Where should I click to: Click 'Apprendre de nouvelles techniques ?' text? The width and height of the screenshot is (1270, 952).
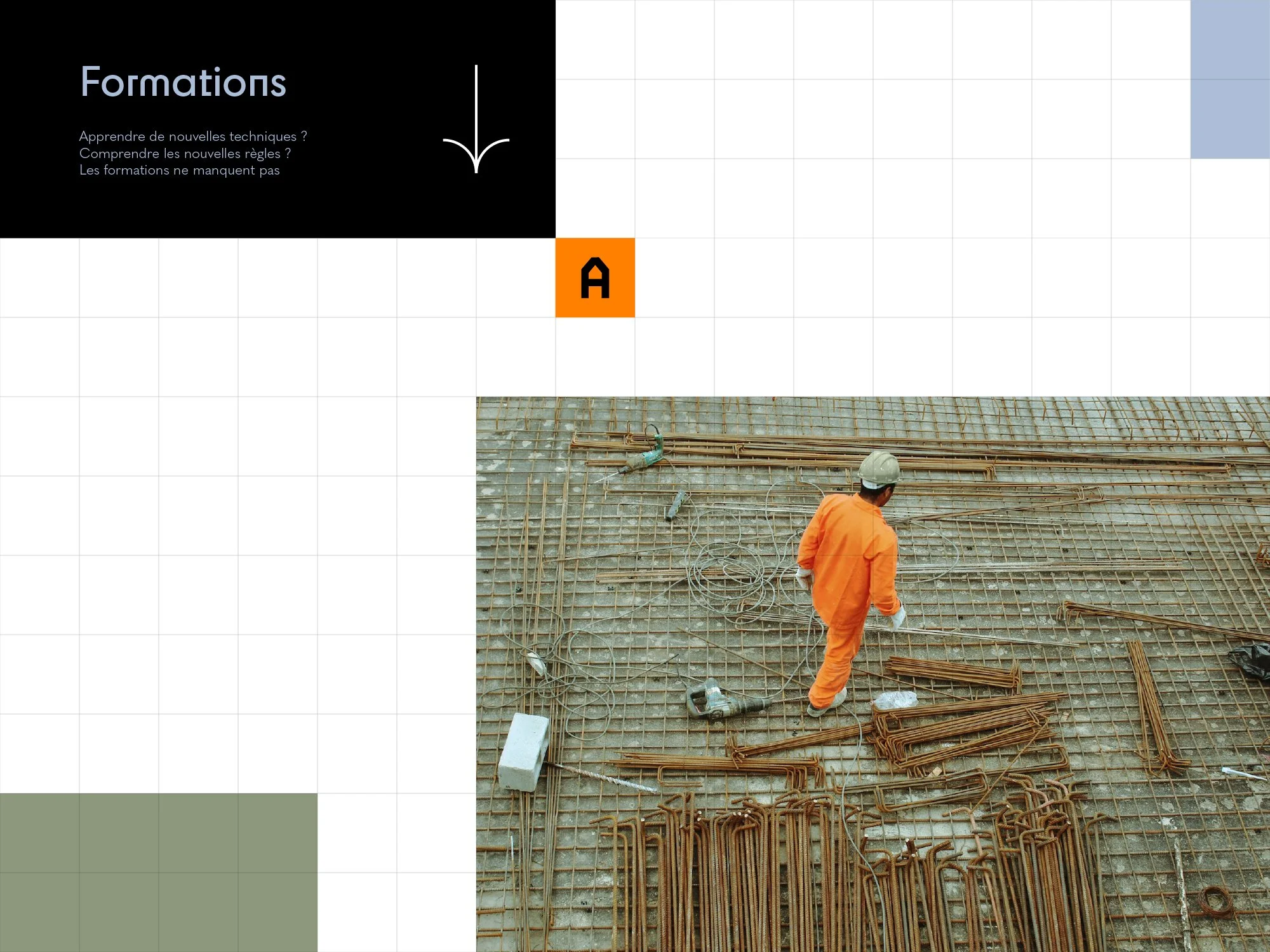(x=193, y=136)
